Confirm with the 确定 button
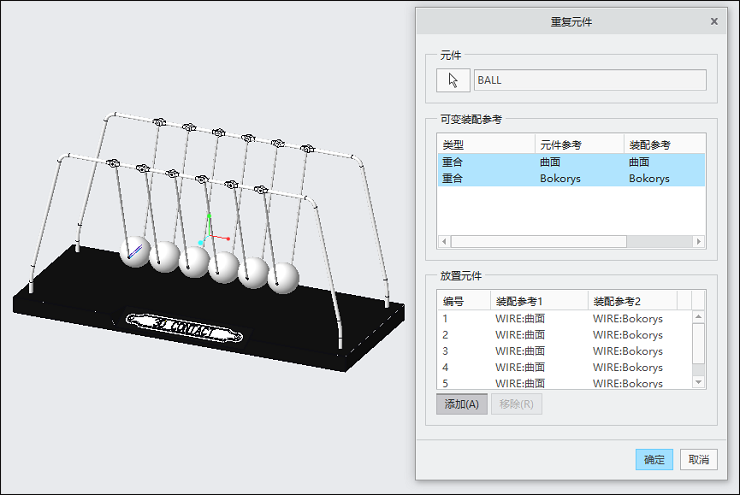 [x=654, y=460]
